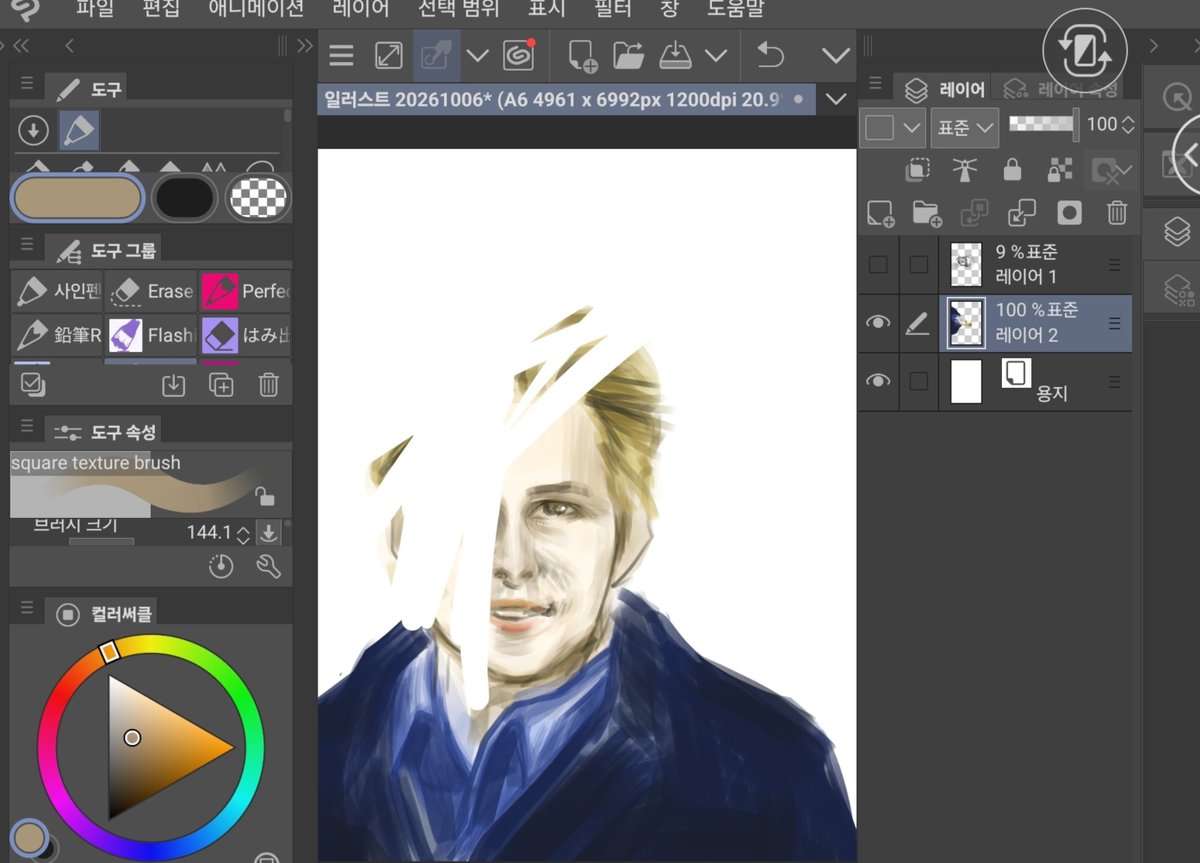Select the Flashi sub tool
1200x863 pixels.
(x=151, y=336)
